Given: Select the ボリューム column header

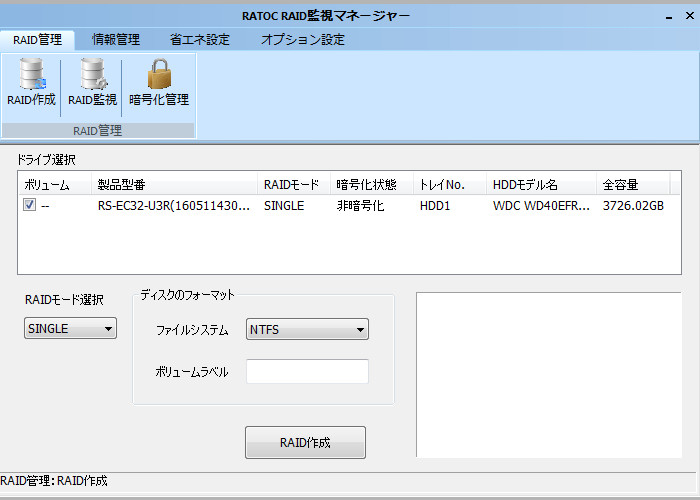Looking at the screenshot, I should (x=54, y=184).
